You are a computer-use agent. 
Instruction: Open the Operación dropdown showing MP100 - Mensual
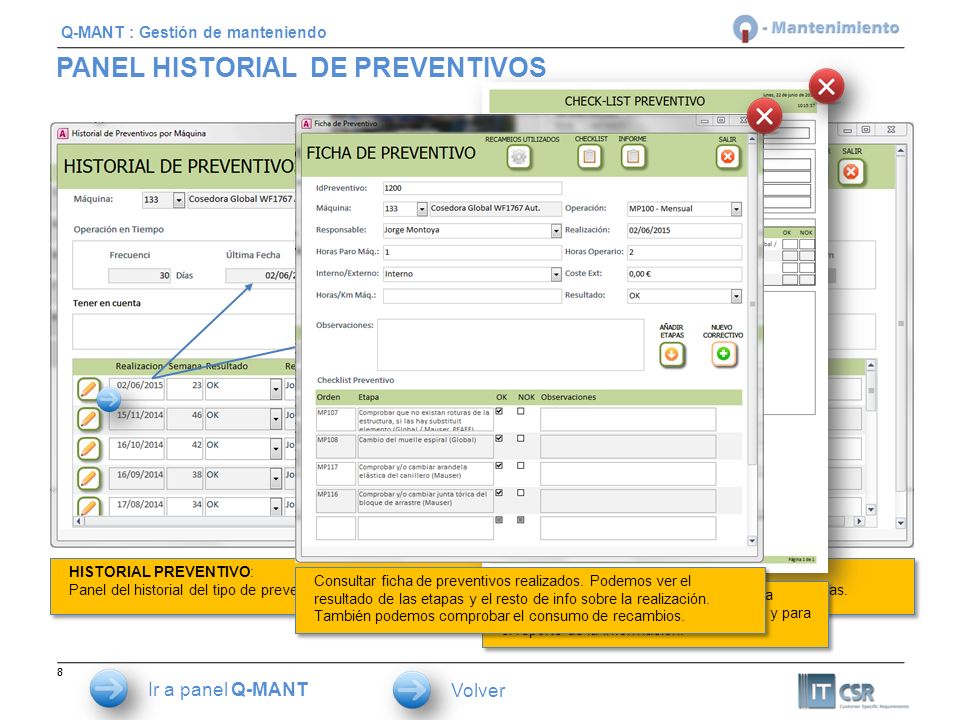click(736, 209)
